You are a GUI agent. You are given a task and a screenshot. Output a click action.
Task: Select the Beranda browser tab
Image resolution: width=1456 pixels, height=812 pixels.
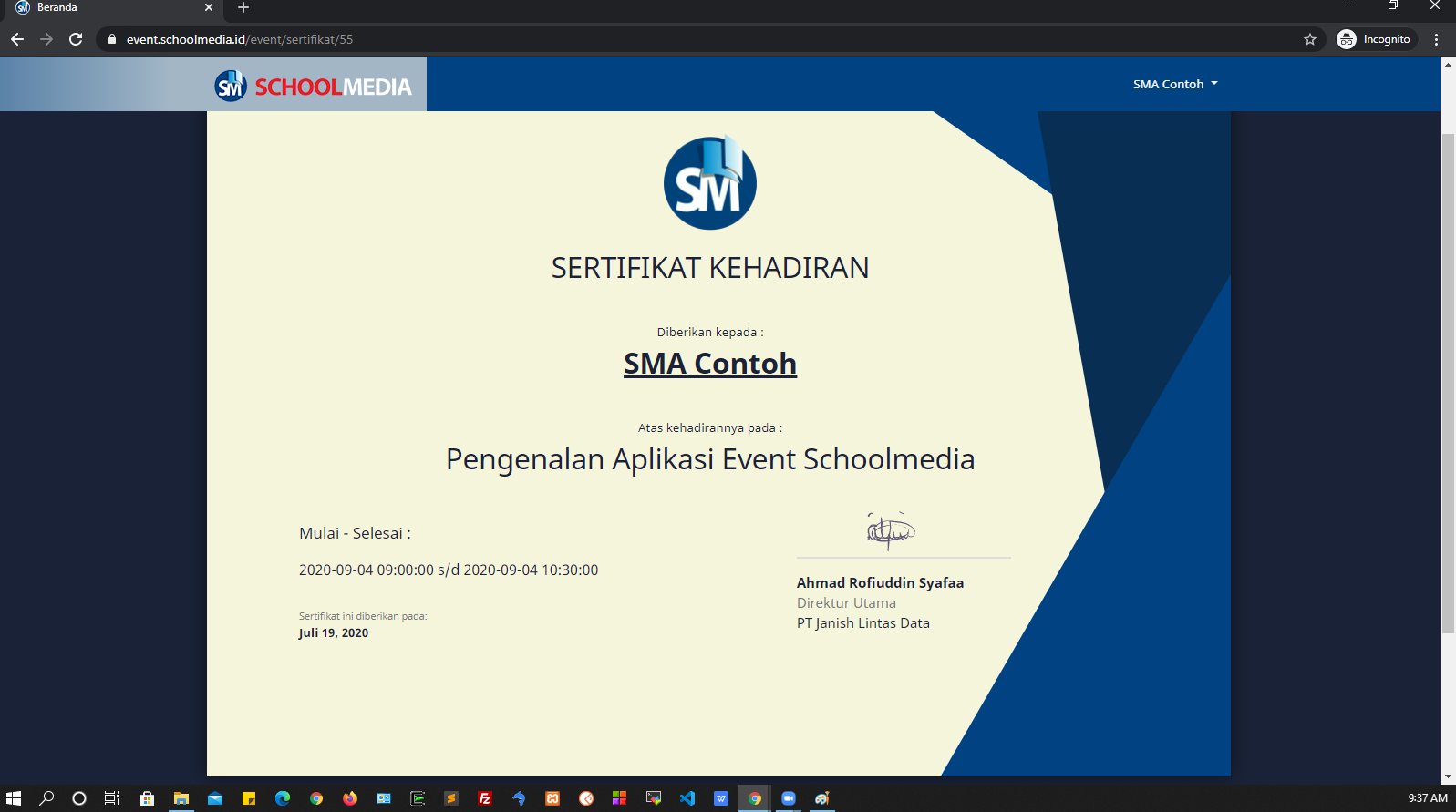114,8
